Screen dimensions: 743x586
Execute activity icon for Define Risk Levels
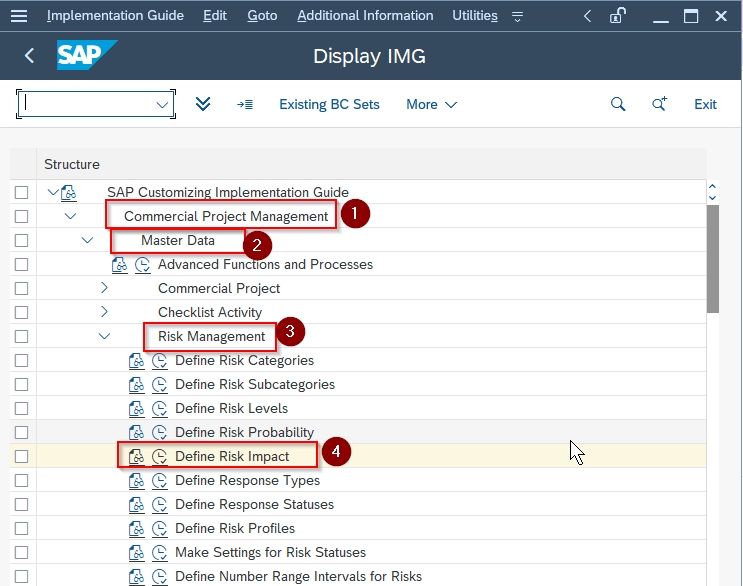tap(160, 409)
